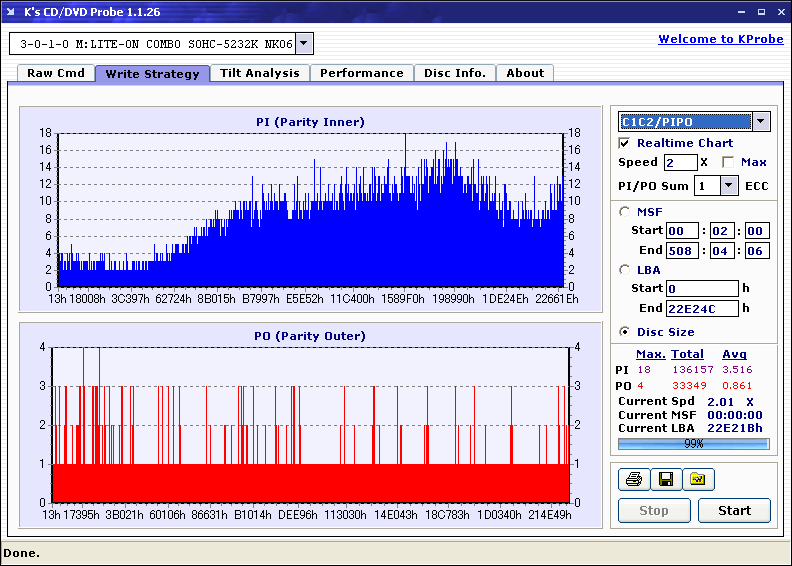Follow the Welcome to KProbe link

tap(720, 39)
